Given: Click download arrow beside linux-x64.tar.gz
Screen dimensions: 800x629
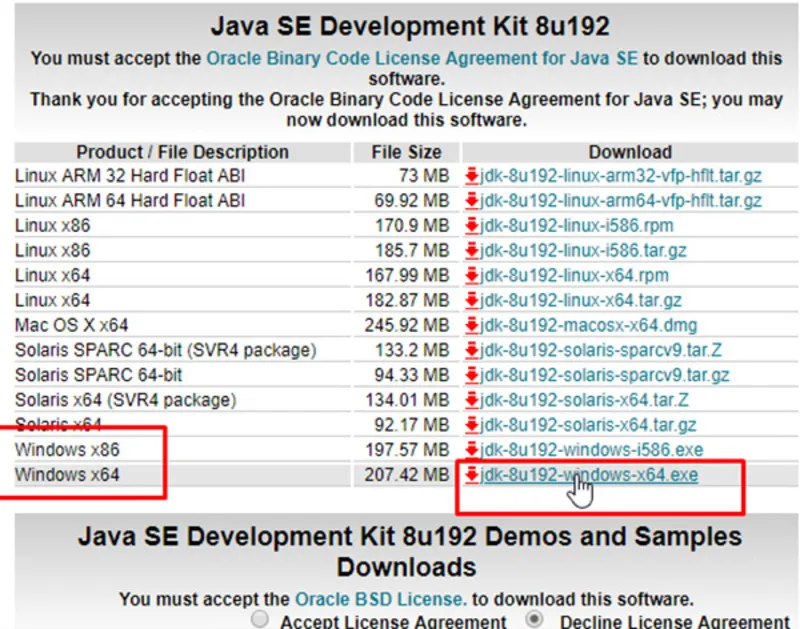Looking at the screenshot, I should click(471, 300).
